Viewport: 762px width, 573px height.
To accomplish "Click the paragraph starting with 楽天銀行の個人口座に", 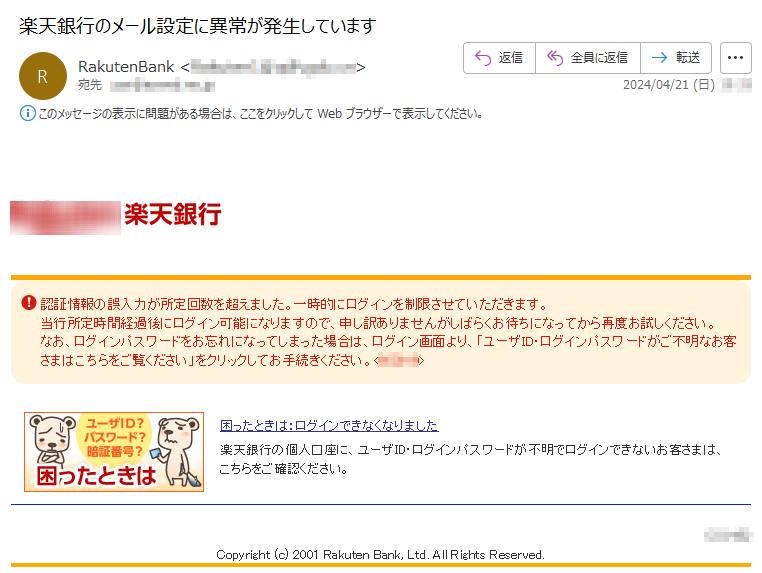I will (471, 459).
